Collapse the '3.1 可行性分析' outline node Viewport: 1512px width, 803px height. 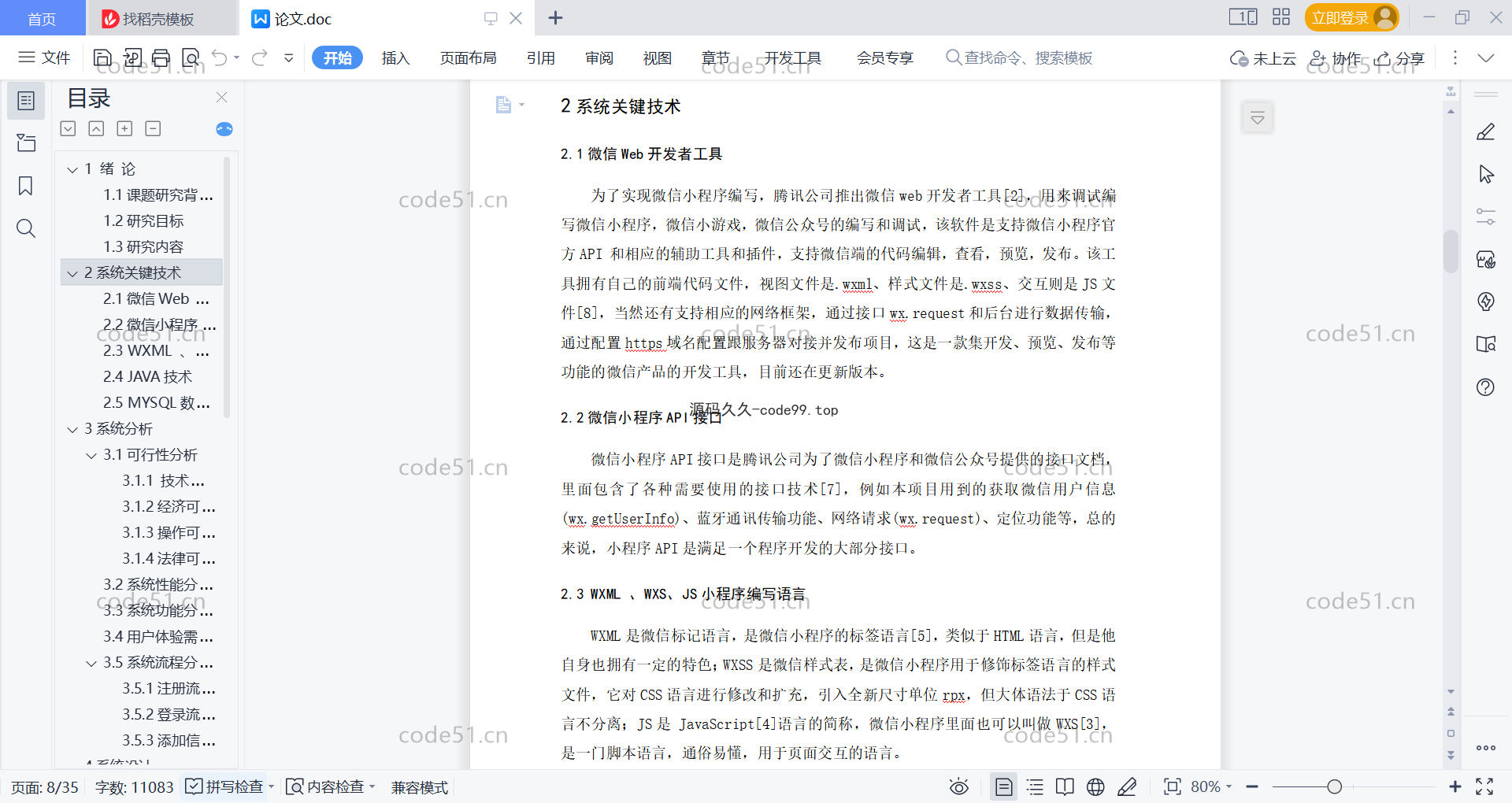(91, 455)
